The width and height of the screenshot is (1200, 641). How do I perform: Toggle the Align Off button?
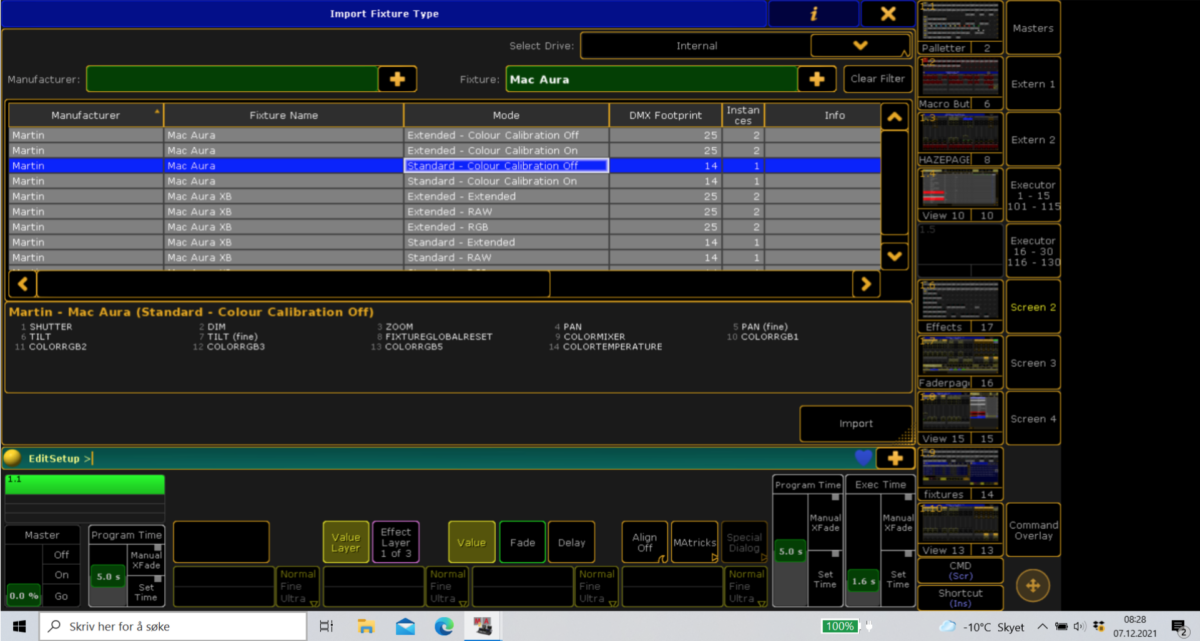point(645,542)
